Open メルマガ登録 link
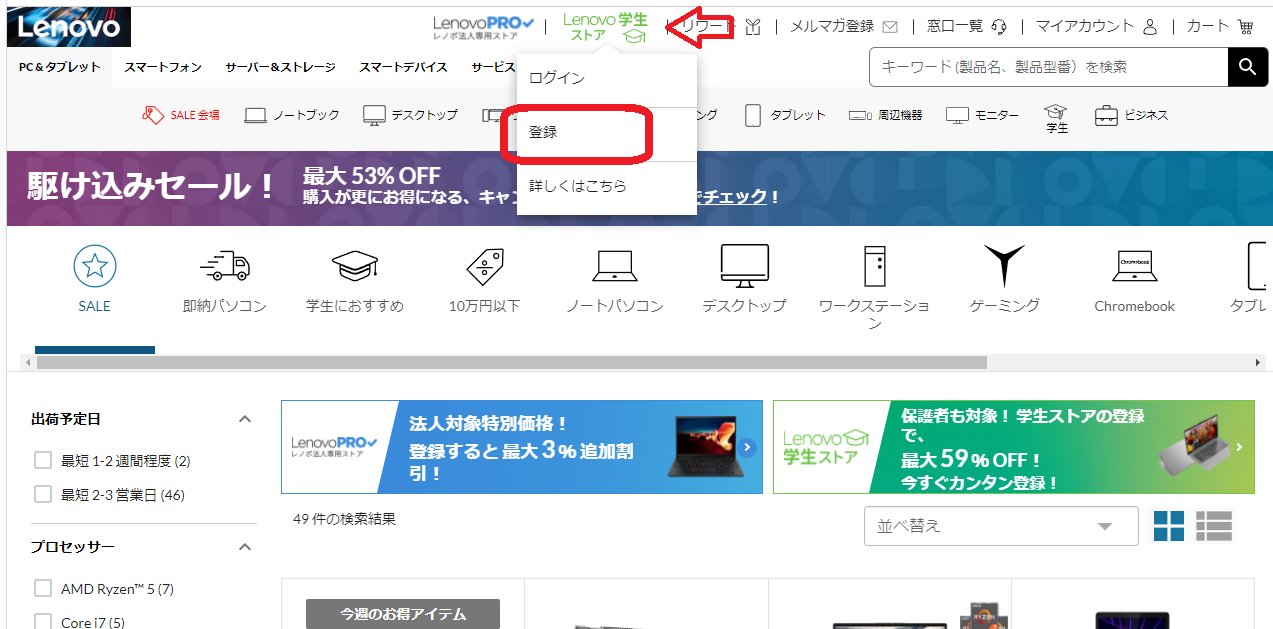 832,26
